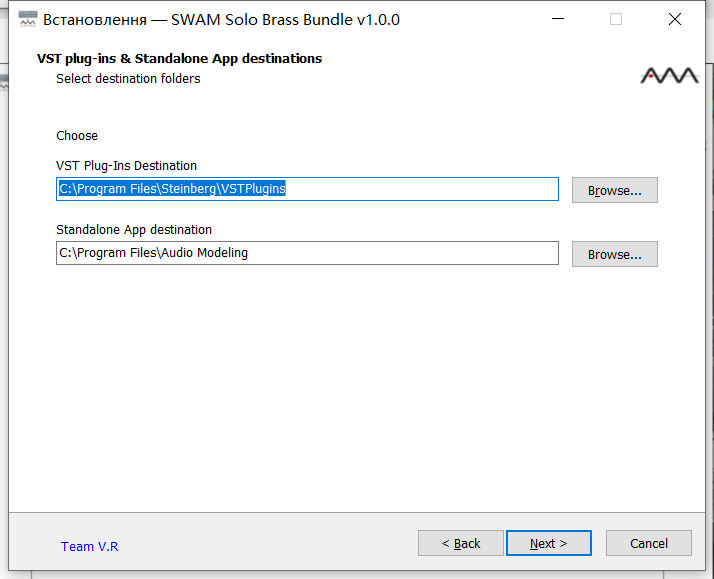Click the VST Plug-Ins Destination path field

[307, 189]
